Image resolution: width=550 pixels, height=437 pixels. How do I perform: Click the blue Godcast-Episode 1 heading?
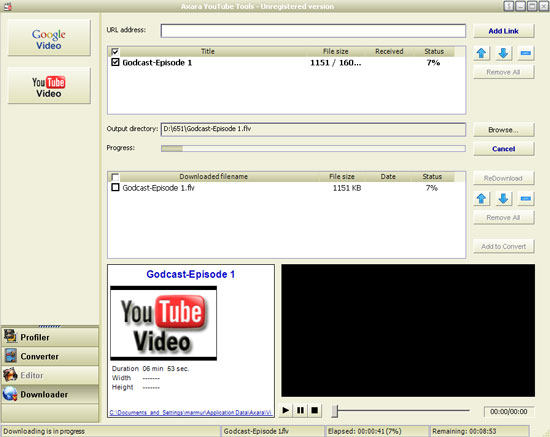coord(190,274)
